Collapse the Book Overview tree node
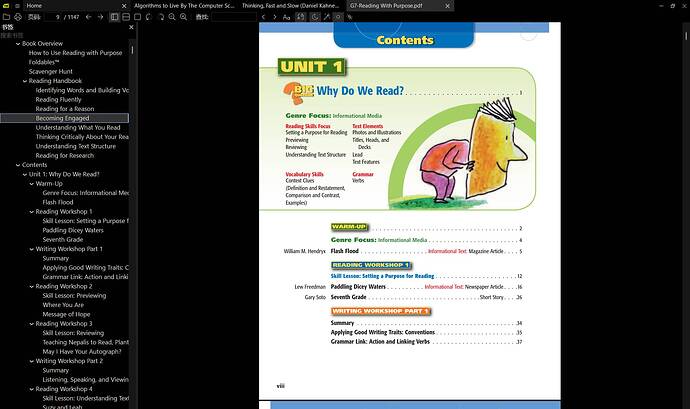Viewport: 690px width, 409px height. coord(18,44)
